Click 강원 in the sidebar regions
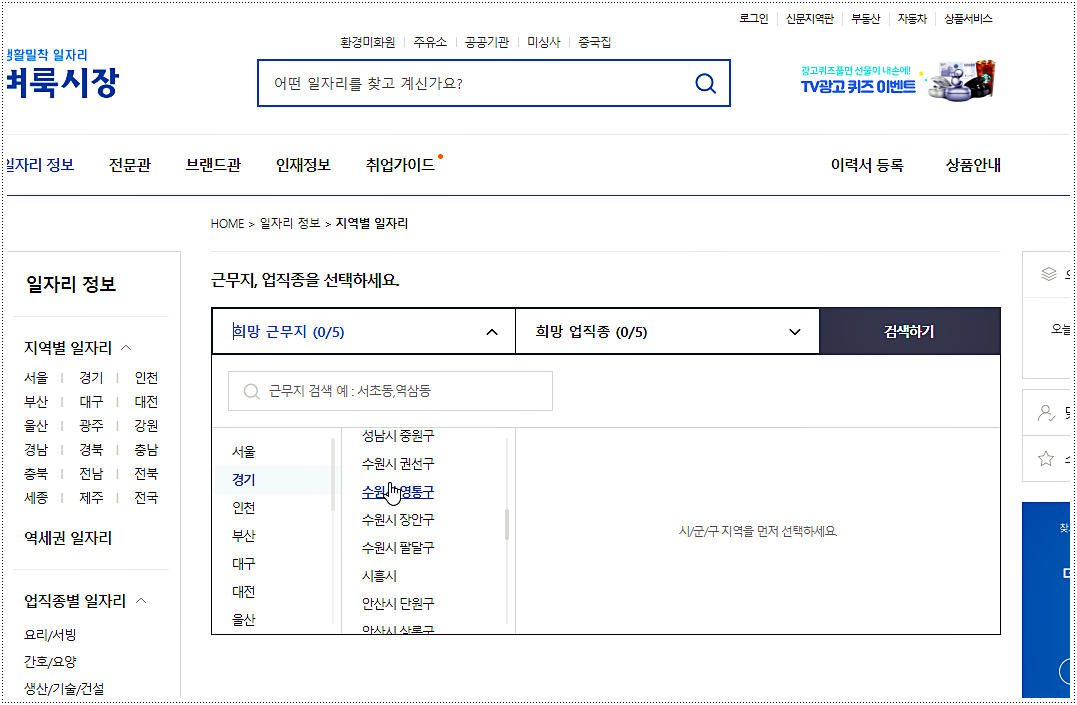 [146, 426]
